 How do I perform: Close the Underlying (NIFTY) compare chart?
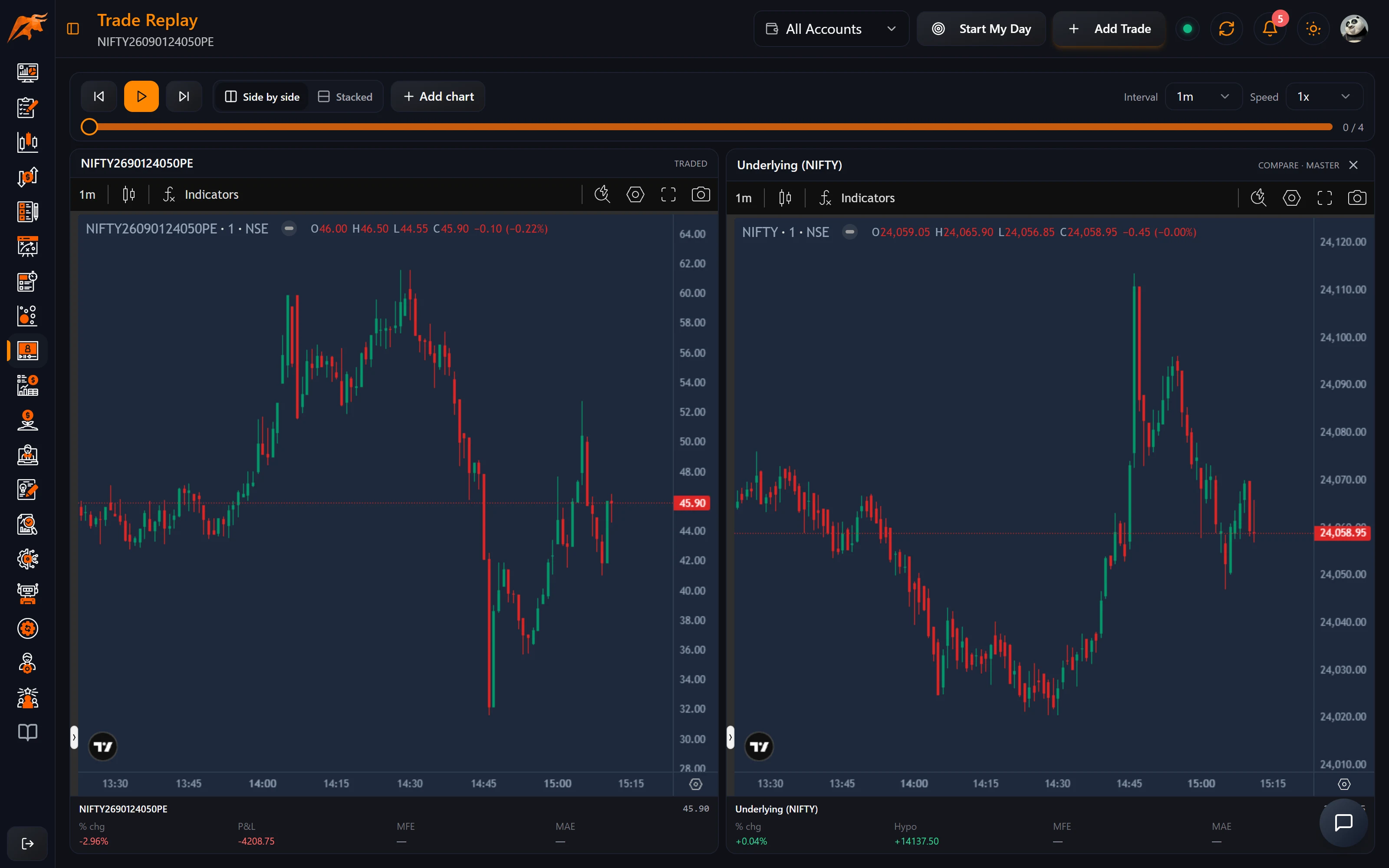click(1353, 165)
